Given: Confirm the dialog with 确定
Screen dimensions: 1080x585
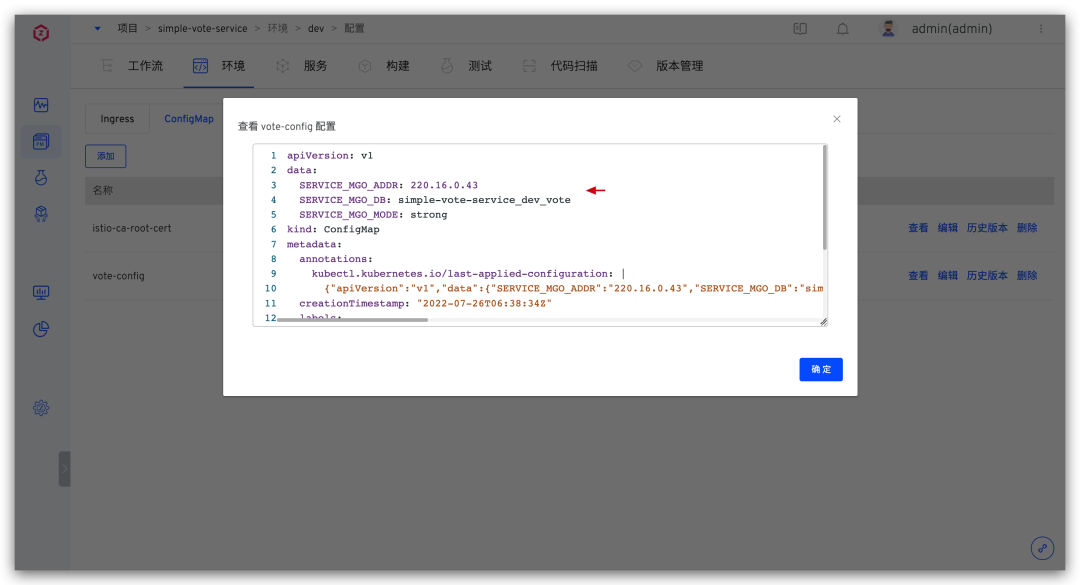Looking at the screenshot, I should click(820, 369).
